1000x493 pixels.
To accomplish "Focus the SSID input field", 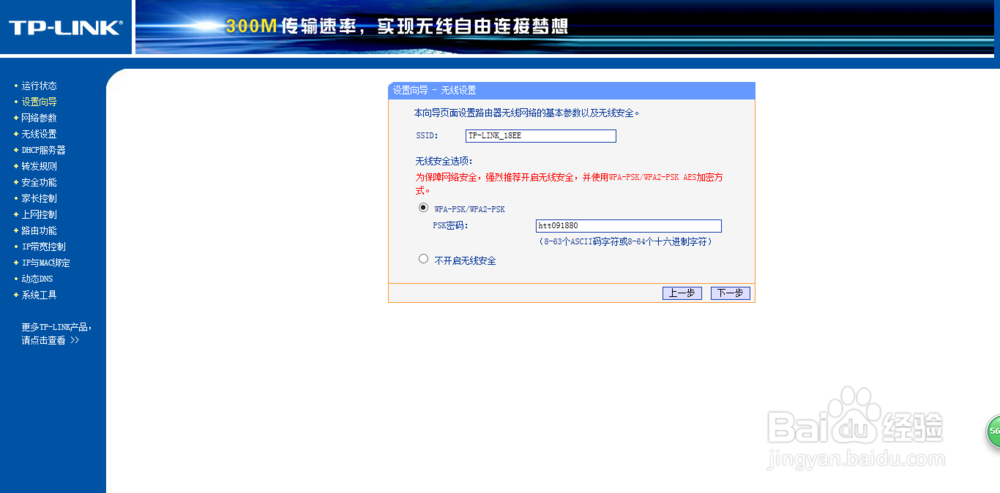I will [x=541, y=136].
